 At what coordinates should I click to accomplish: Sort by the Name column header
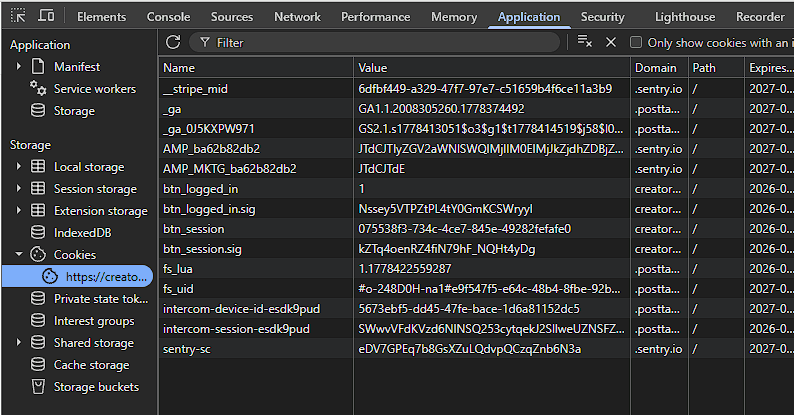click(256, 67)
